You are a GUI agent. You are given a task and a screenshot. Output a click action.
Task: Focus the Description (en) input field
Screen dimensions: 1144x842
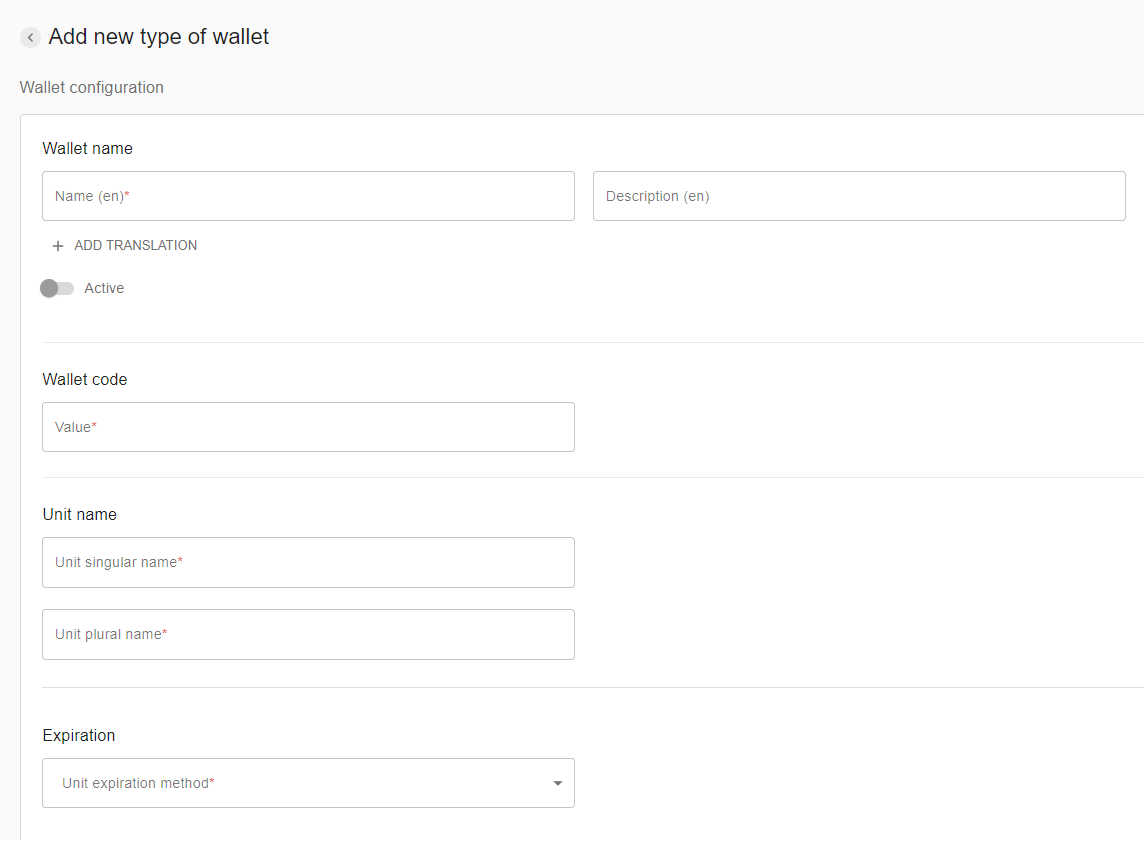(859, 196)
